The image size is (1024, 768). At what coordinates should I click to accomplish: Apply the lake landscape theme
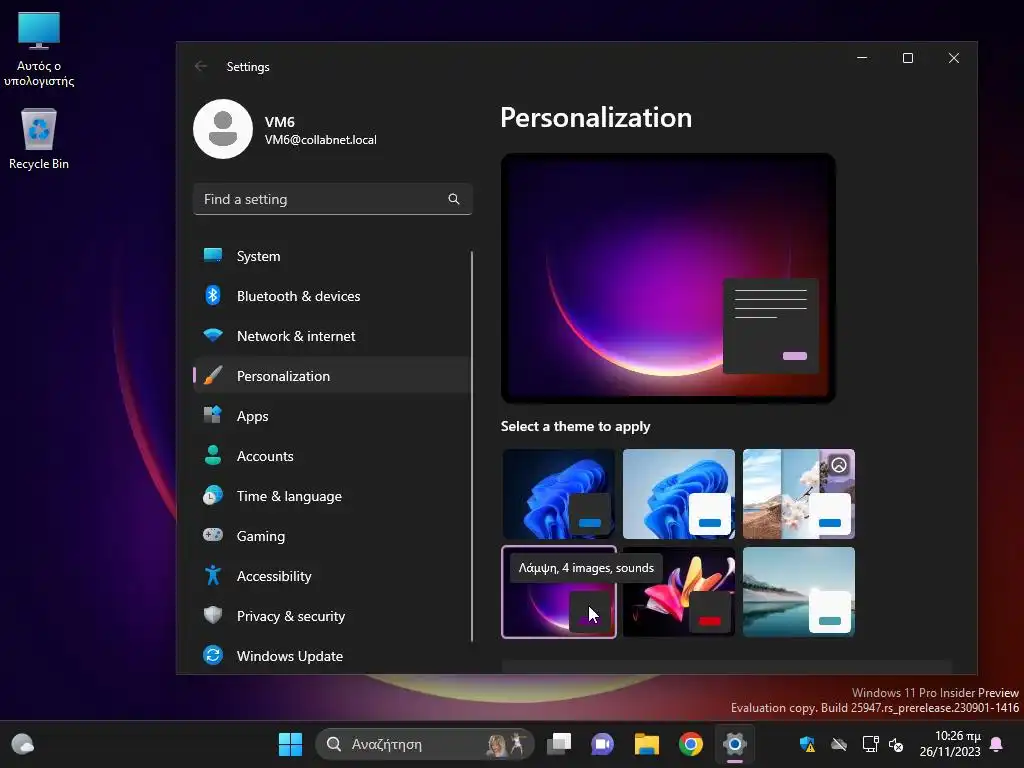point(799,592)
